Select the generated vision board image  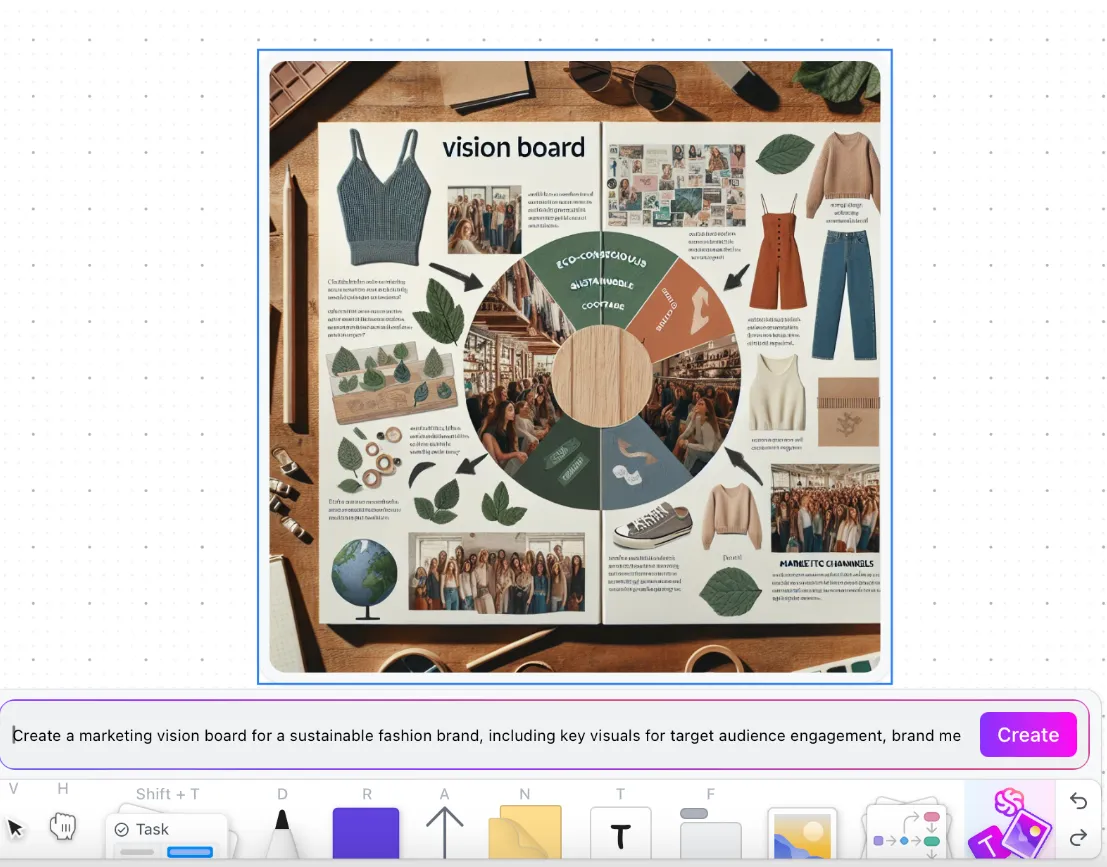tap(575, 366)
